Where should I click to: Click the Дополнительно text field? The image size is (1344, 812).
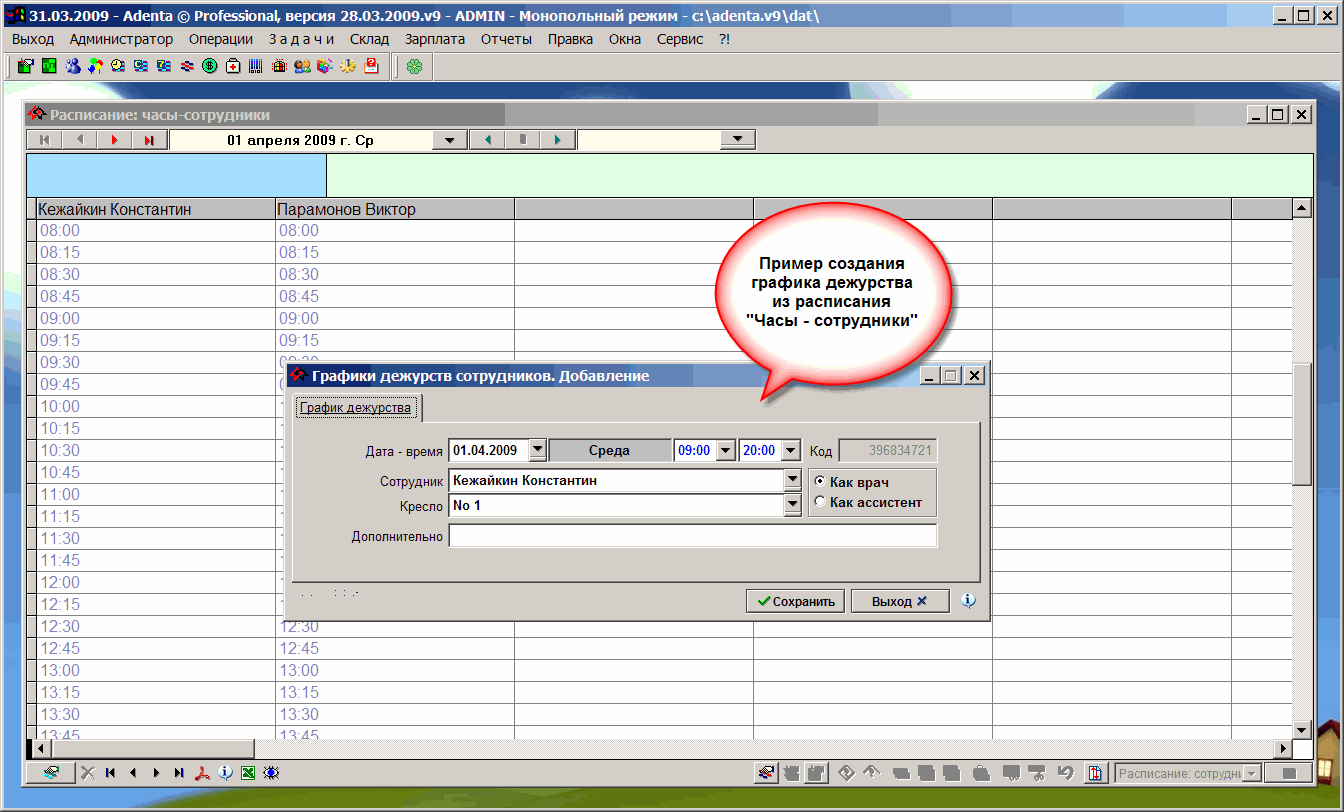tap(692, 536)
